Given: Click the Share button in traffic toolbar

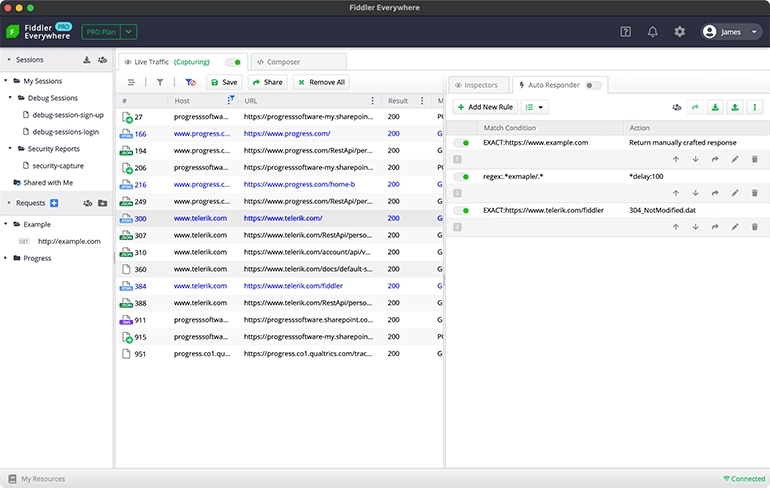Looking at the screenshot, I should click(268, 82).
